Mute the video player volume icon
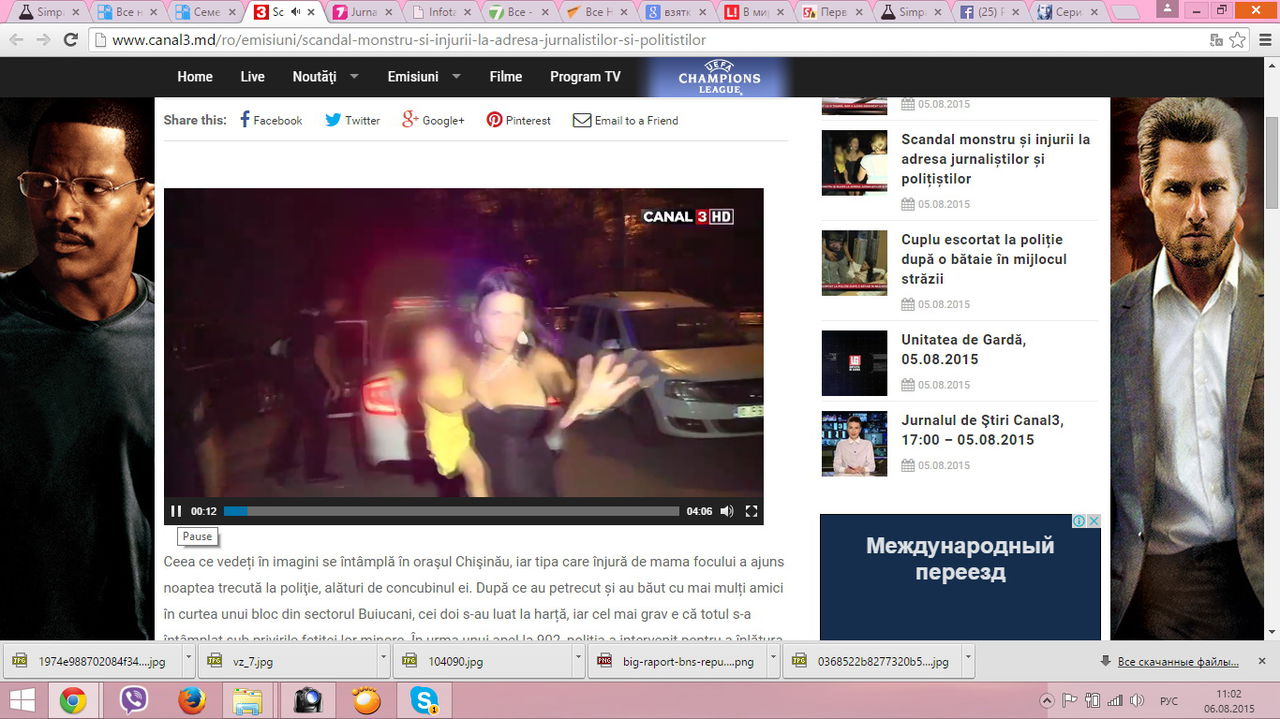 pyautogui.click(x=727, y=511)
